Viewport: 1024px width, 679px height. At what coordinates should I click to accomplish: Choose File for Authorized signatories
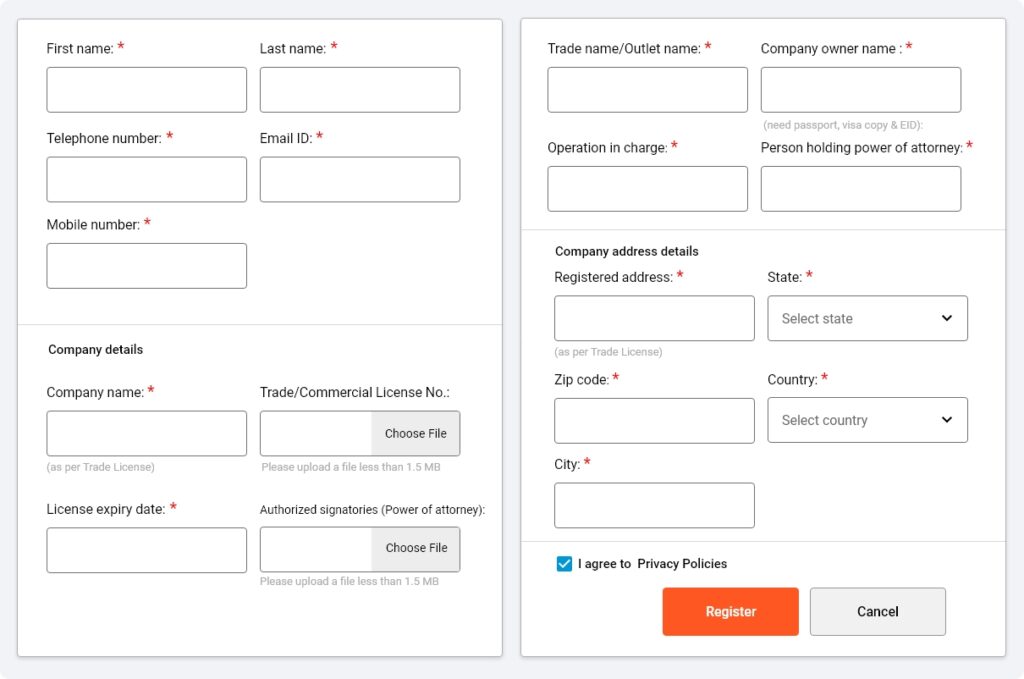click(415, 548)
